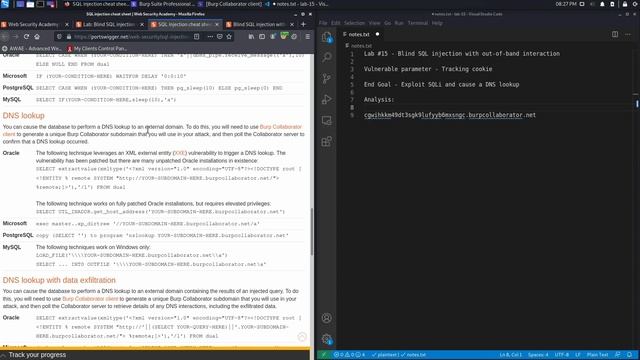Open the Remote Explorer icon
The width and height of the screenshot is (640, 360).
pos(327,120)
